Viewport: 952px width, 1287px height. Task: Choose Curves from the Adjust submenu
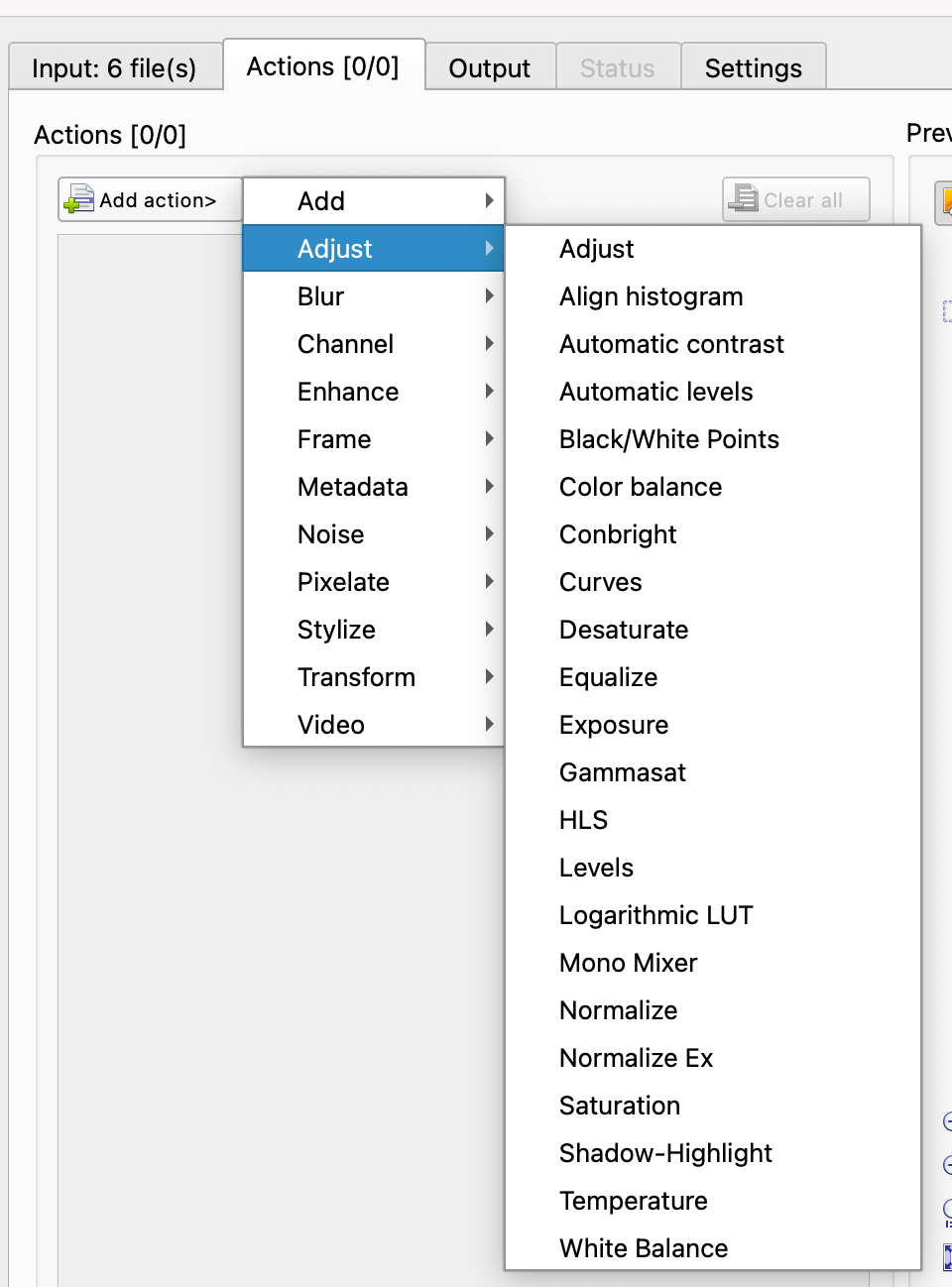tap(601, 582)
